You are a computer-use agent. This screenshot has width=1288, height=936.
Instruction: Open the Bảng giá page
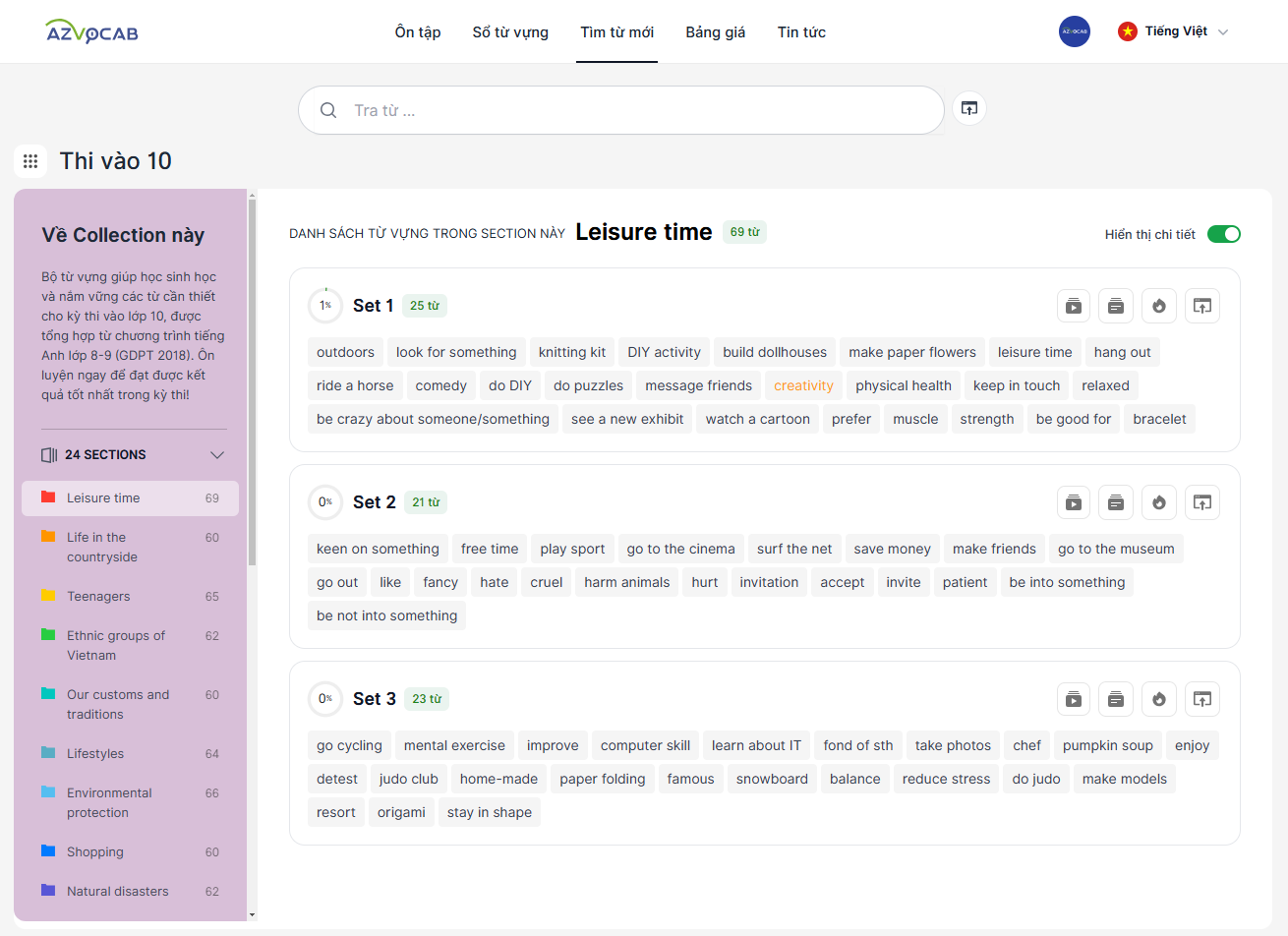(716, 32)
